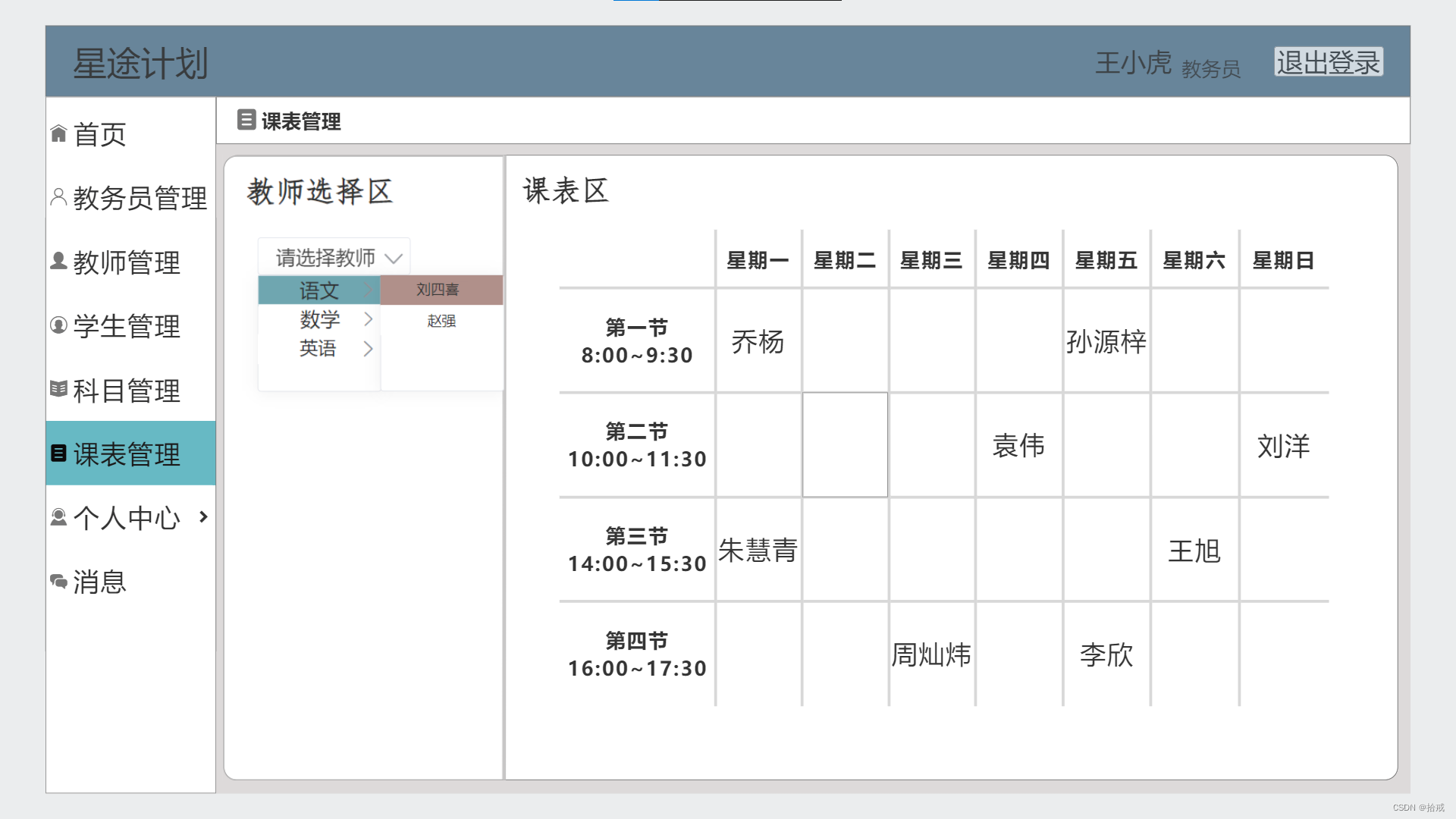This screenshot has width=1456, height=819.
Task: Expand the 数学 subject chevron
Action: coord(368,319)
